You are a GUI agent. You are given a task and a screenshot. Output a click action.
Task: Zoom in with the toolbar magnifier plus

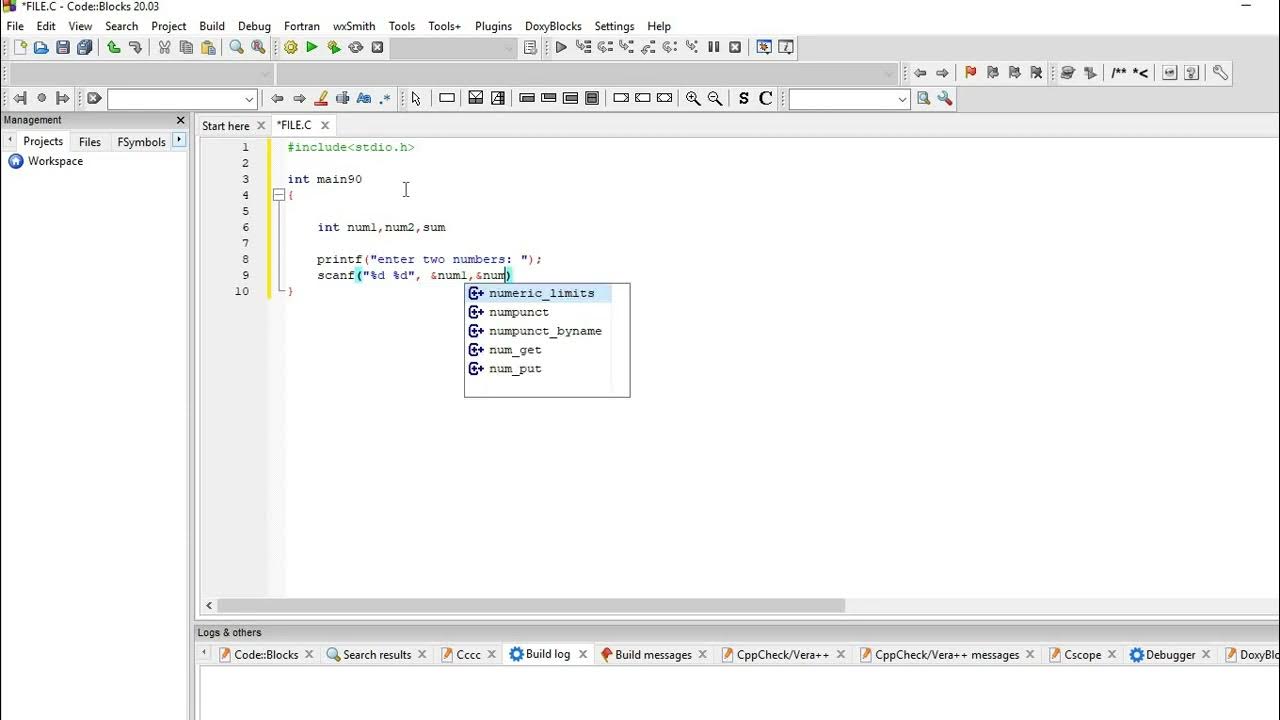(x=693, y=98)
